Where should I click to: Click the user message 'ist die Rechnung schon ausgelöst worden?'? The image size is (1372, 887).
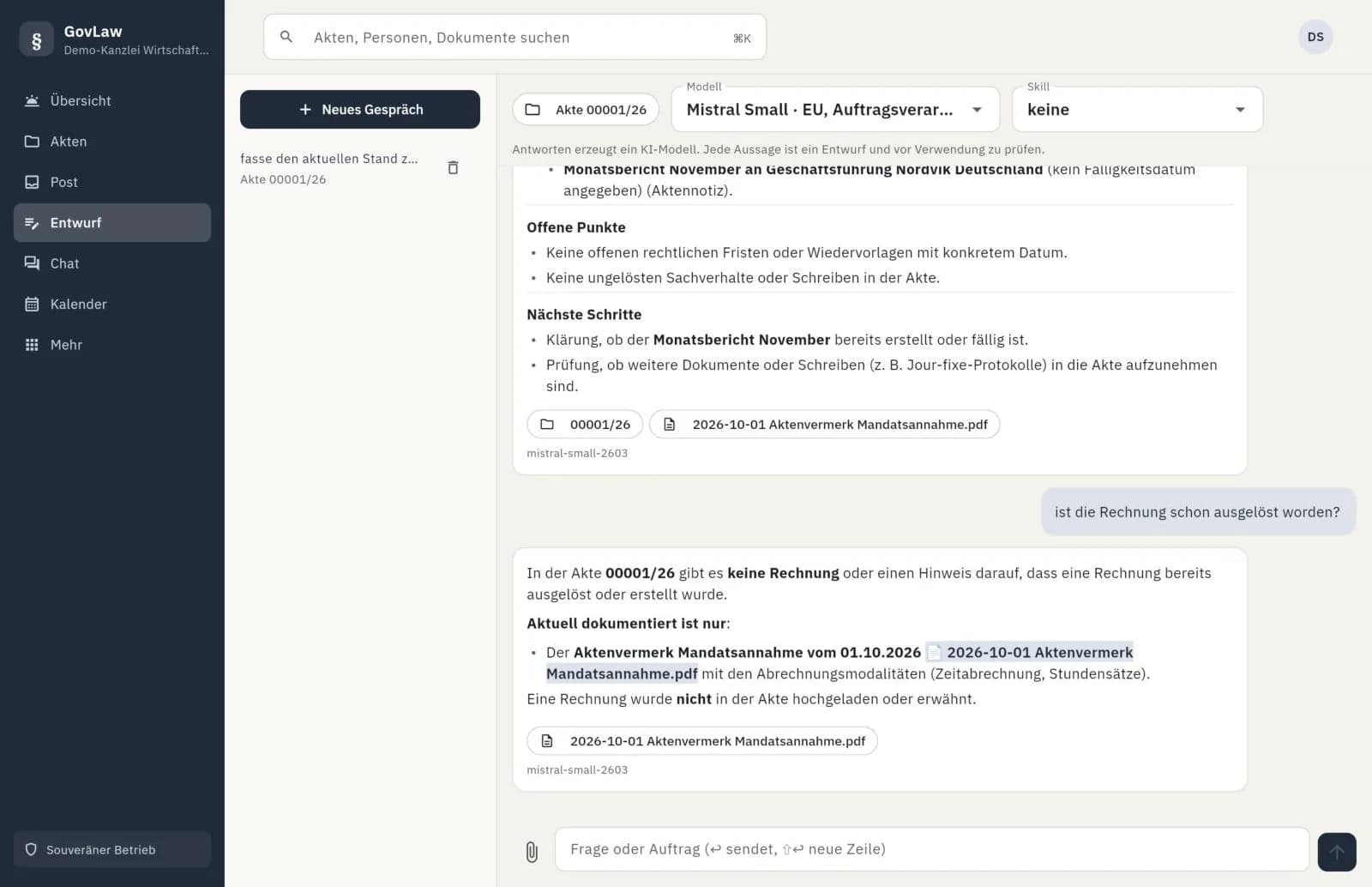pos(1198,512)
